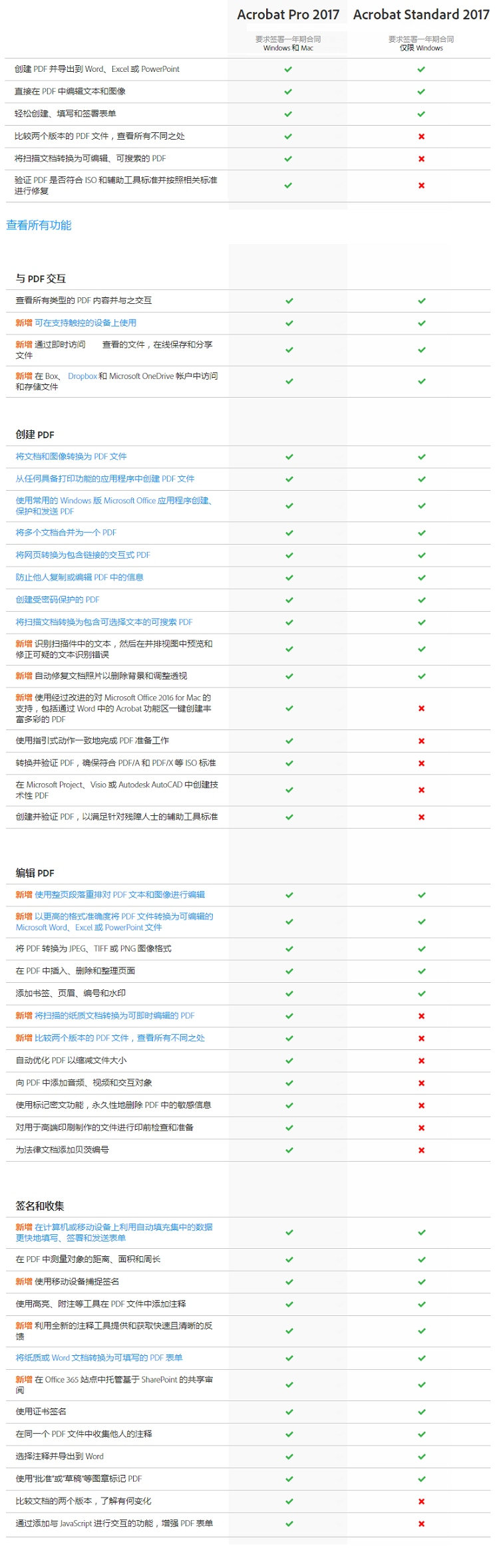Click the 可在支持触控的设备上使用 link
Screen dimensions: 499x1568
coord(85,323)
